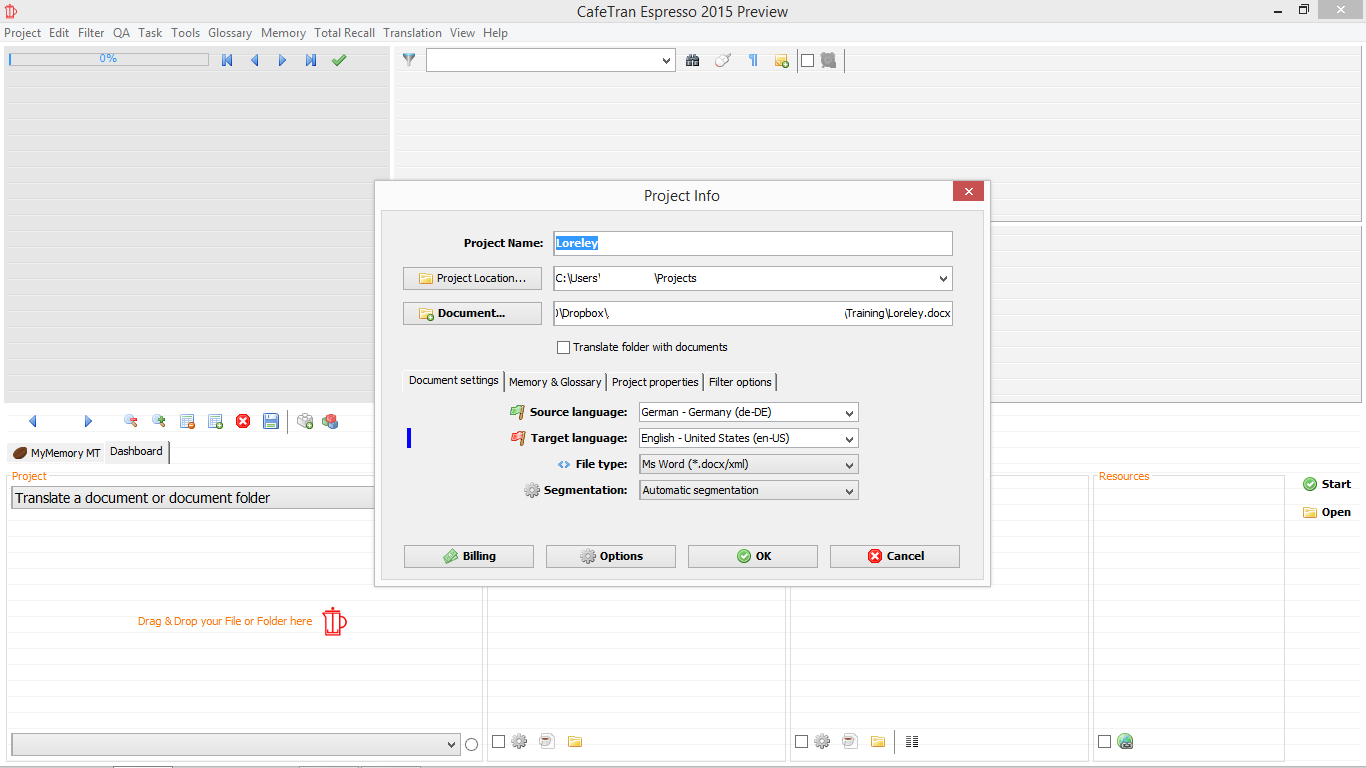Expand the Target language dropdown
The height and width of the screenshot is (768, 1366).
[x=748, y=438]
